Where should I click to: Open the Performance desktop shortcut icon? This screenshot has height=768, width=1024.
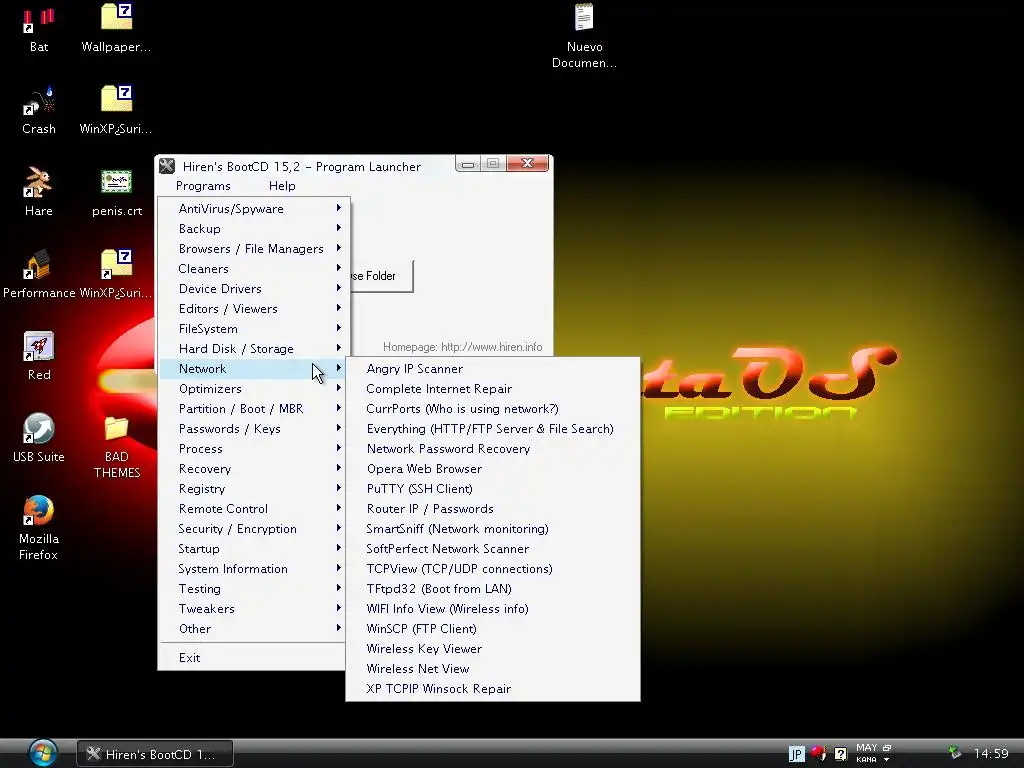(39, 264)
